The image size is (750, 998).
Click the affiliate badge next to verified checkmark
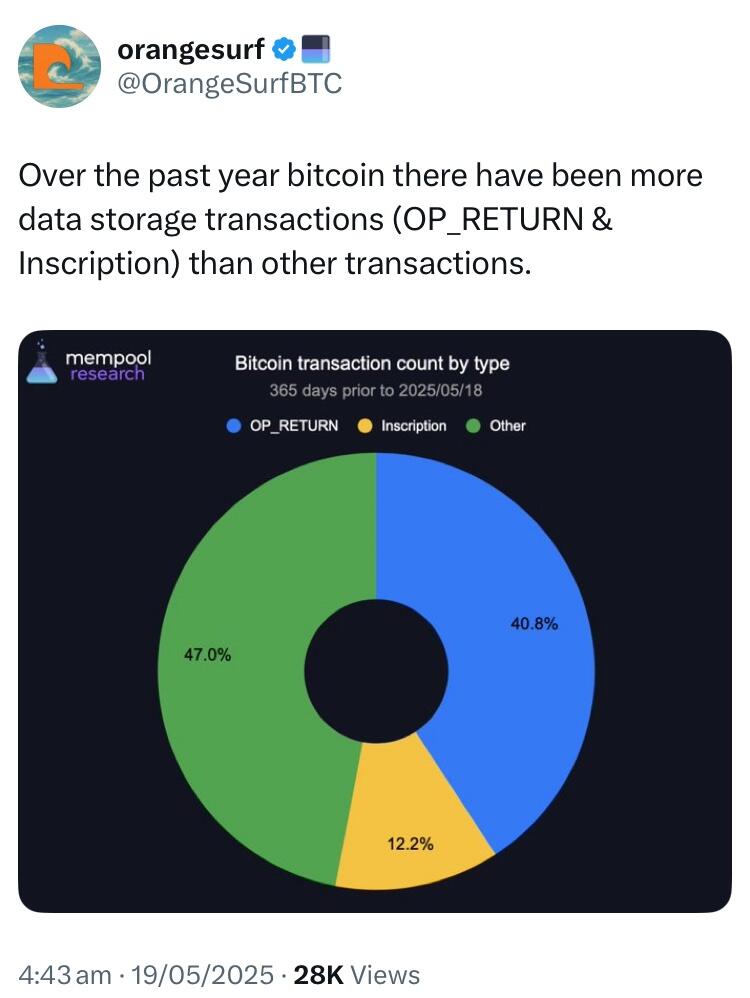point(315,49)
